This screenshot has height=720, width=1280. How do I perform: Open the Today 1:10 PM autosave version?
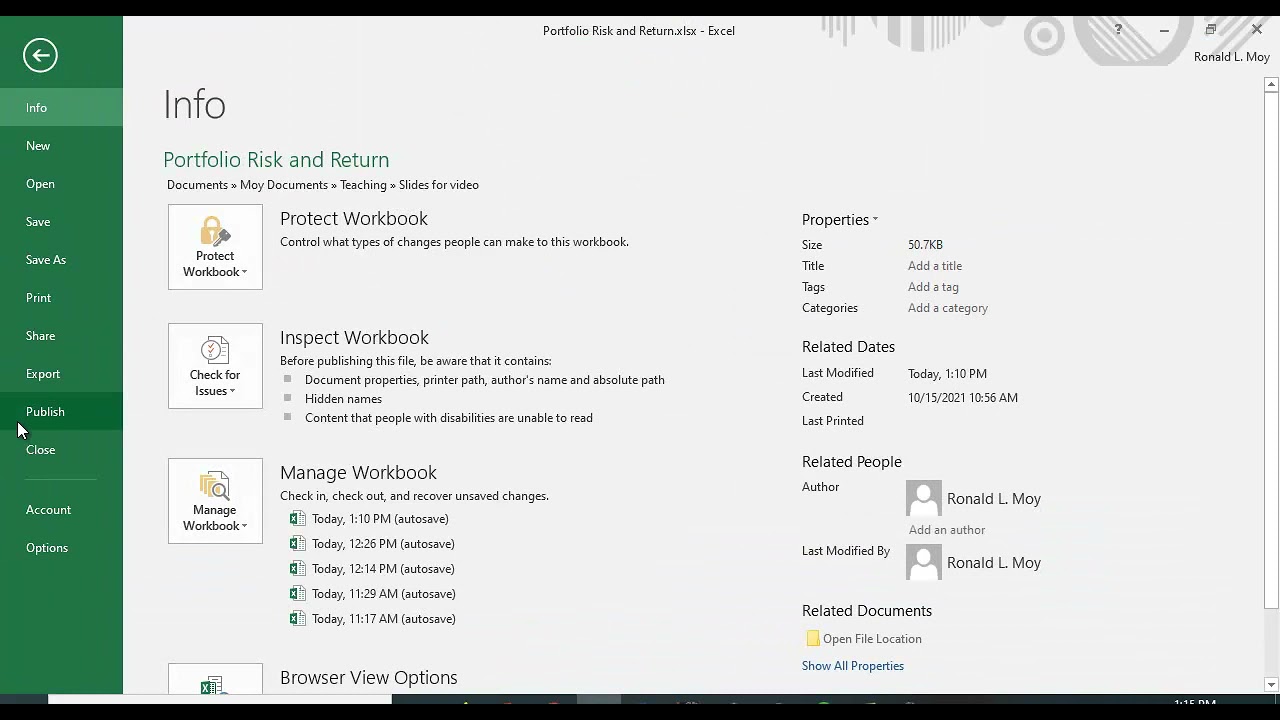pyautogui.click(x=380, y=519)
